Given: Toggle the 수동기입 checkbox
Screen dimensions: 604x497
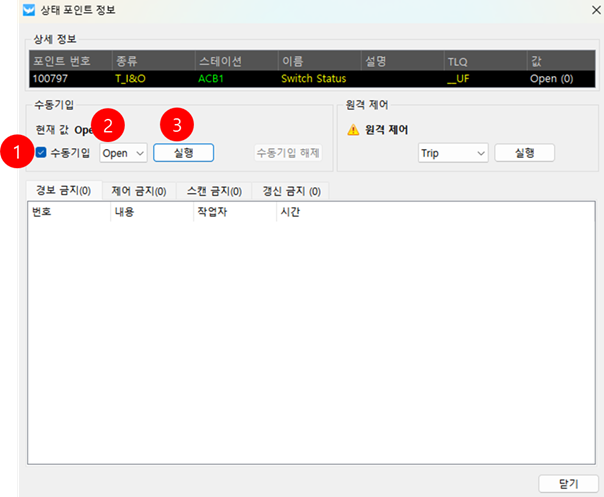Looking at the screenshot, I should click(x=40, y=153).
